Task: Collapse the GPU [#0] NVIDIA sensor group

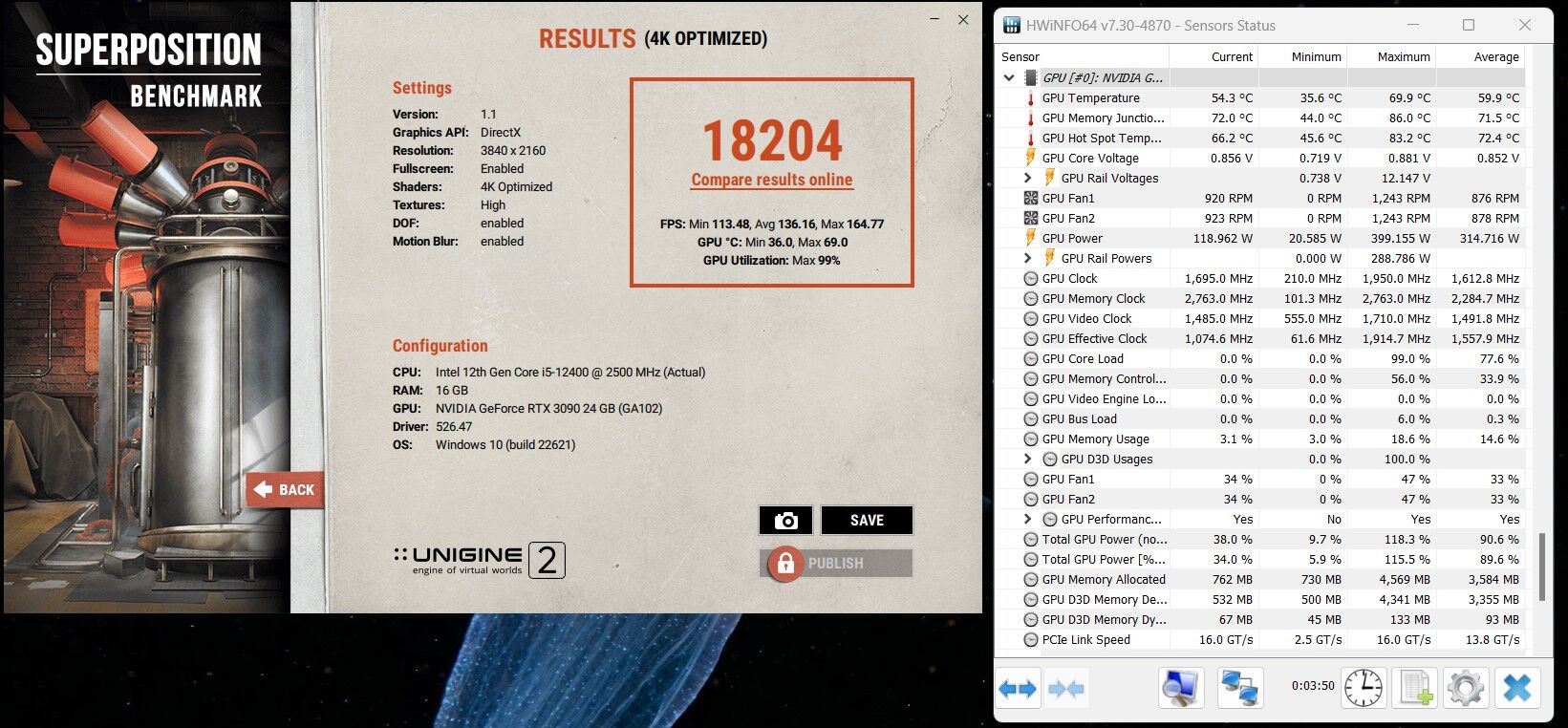Action: tap(1009, 77)
